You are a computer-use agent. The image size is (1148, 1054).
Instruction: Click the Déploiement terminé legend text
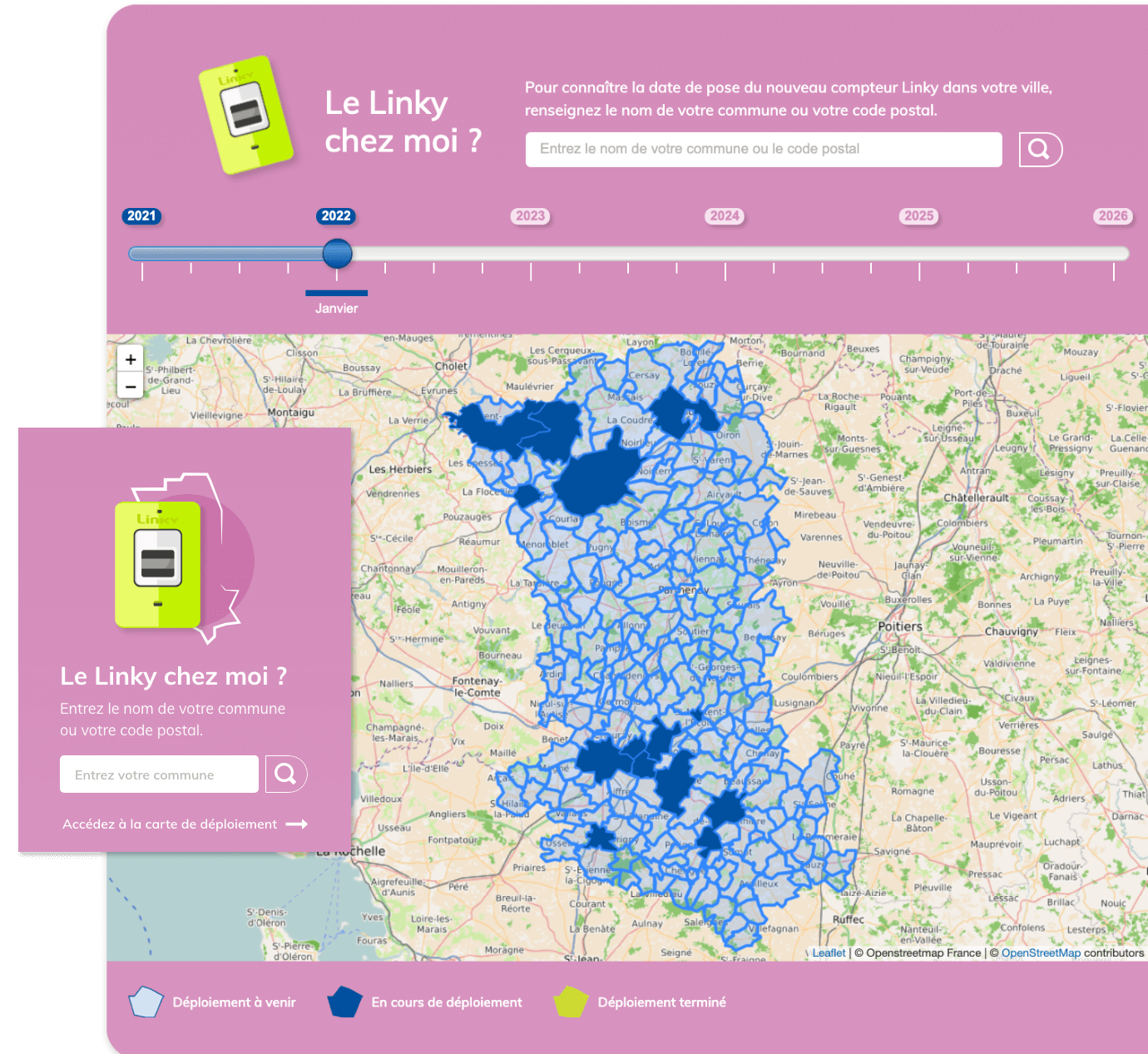pyautogui.click(x=662, y=1002)
